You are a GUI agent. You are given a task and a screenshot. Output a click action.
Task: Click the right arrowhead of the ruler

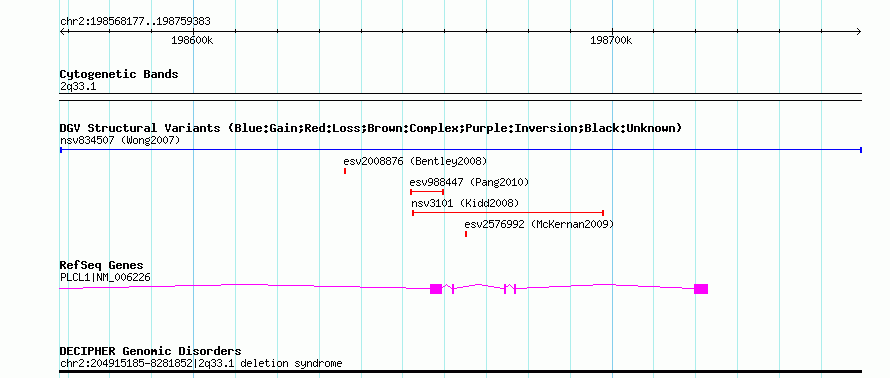859,32
